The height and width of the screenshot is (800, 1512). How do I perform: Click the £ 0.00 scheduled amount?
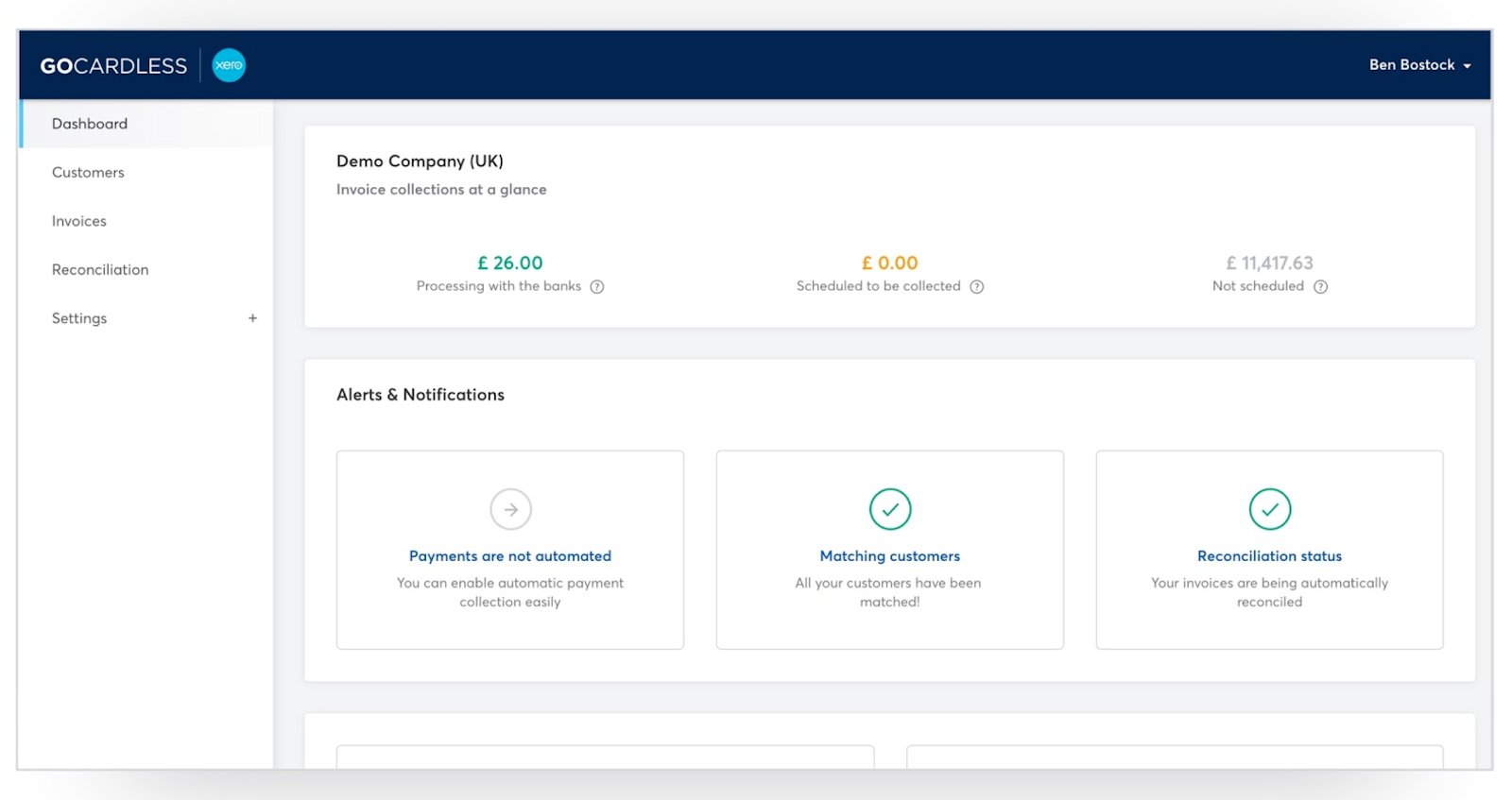point(890,263)
